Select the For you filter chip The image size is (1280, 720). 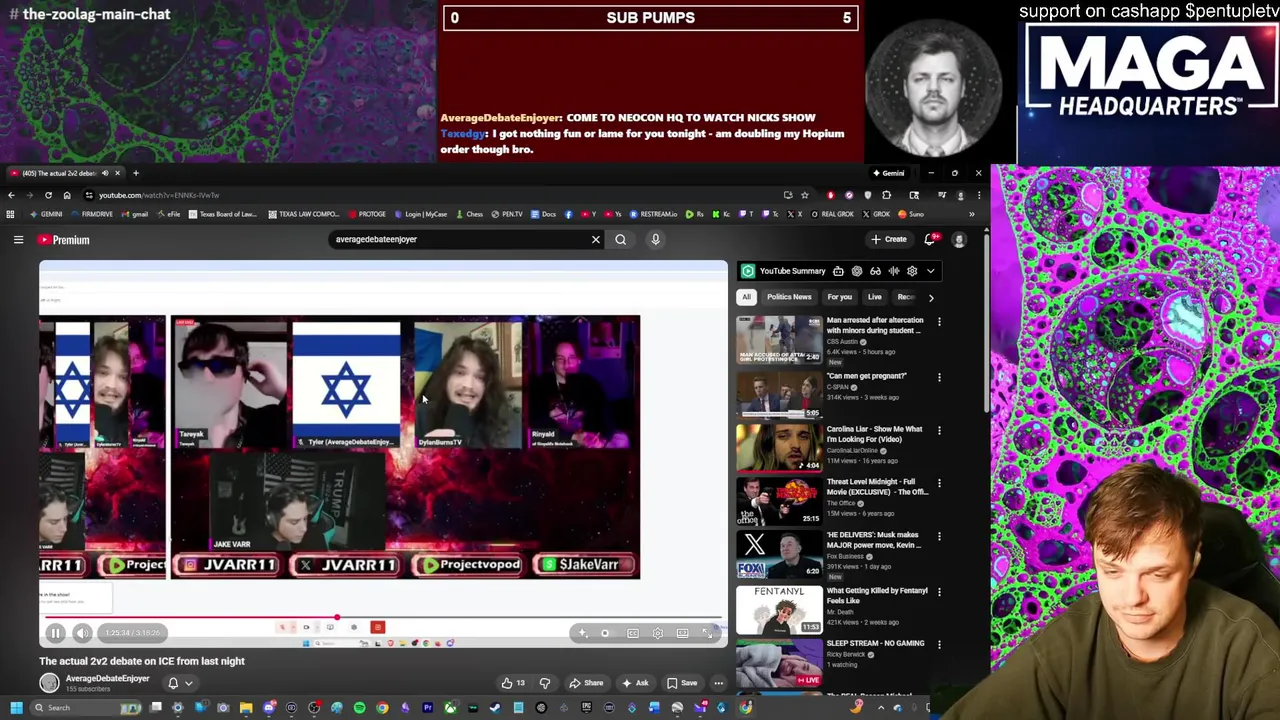click(x=839, y=297)
